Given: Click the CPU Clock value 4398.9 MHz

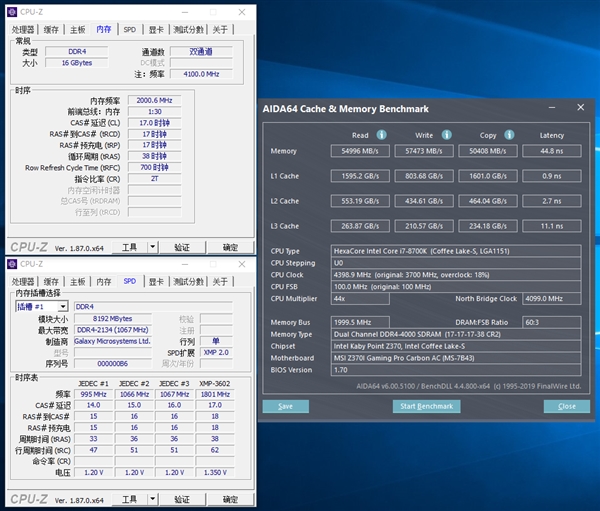Looking at the screenshot, I should click(x=456, y=275).
